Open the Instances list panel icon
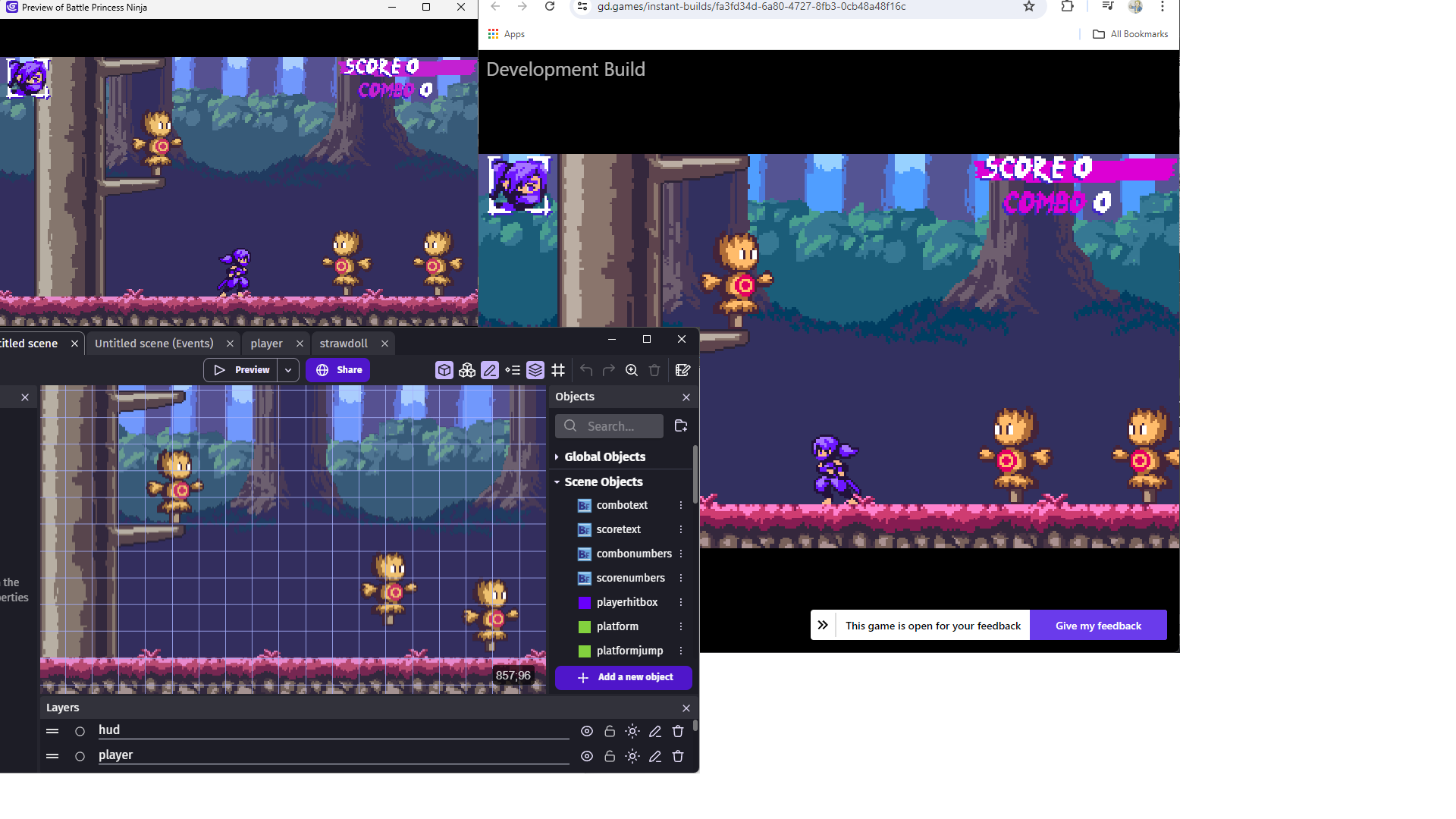 click(513, 370)
